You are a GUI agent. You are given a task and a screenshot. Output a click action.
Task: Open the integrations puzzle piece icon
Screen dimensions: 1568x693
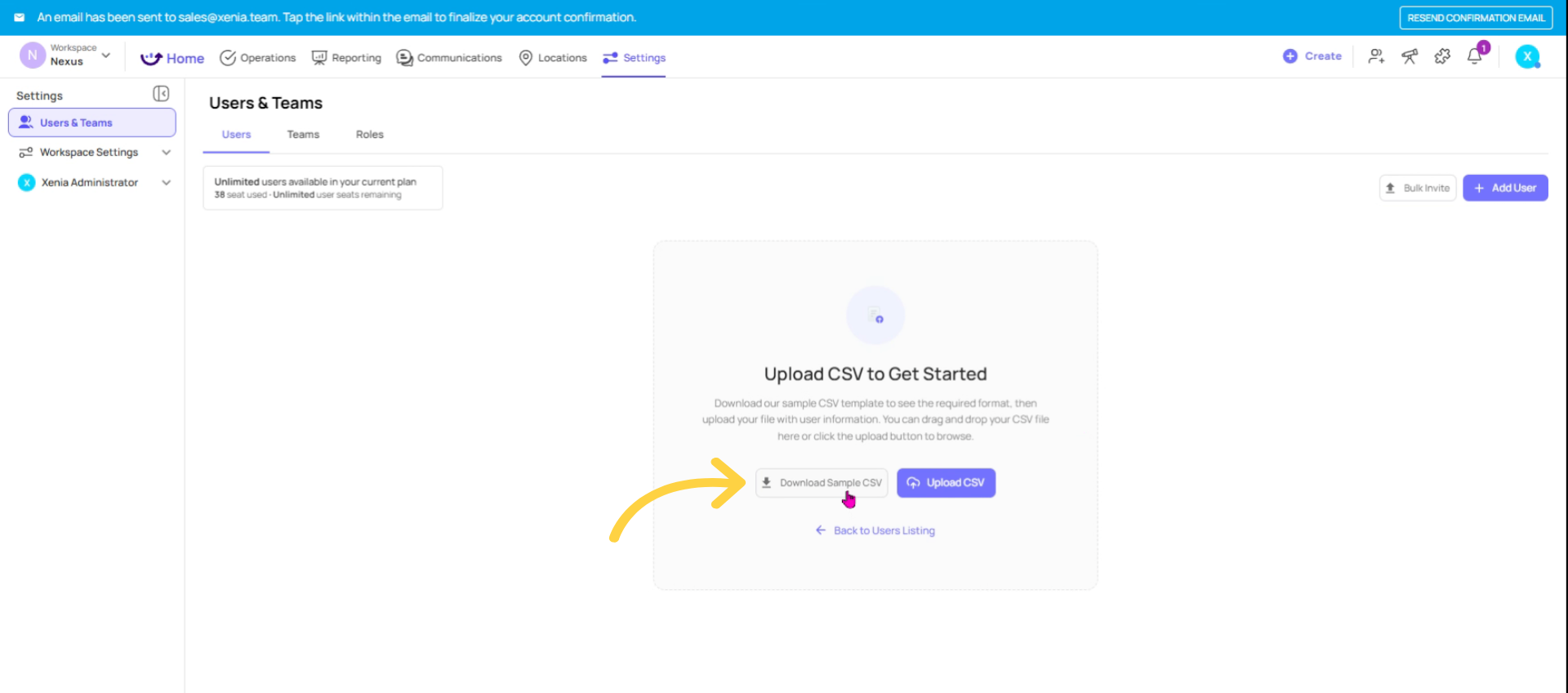tap(1442, 56)
